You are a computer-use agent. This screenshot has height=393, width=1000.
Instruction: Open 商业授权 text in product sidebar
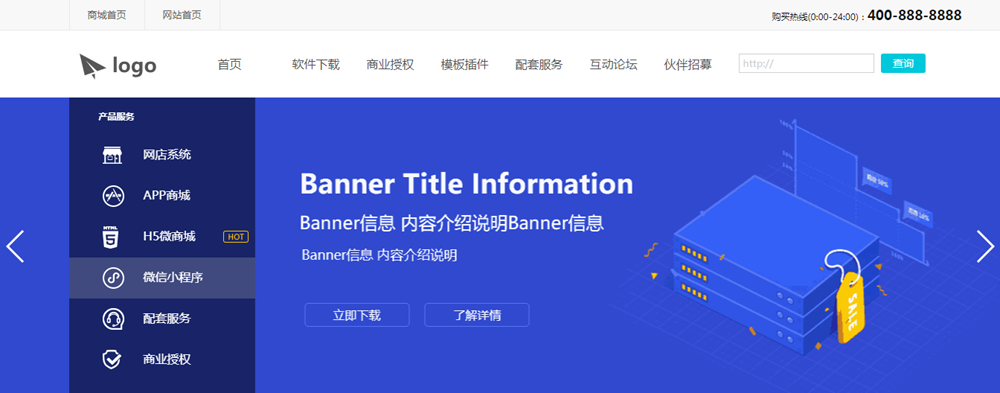point(167,359)
